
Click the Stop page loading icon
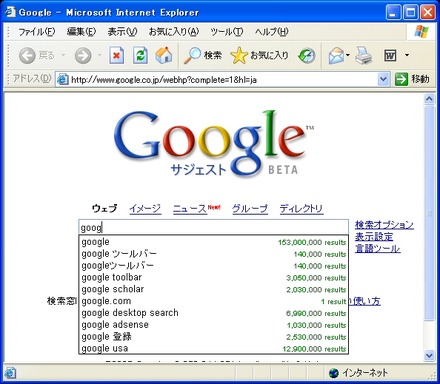[x=117, y=55]
